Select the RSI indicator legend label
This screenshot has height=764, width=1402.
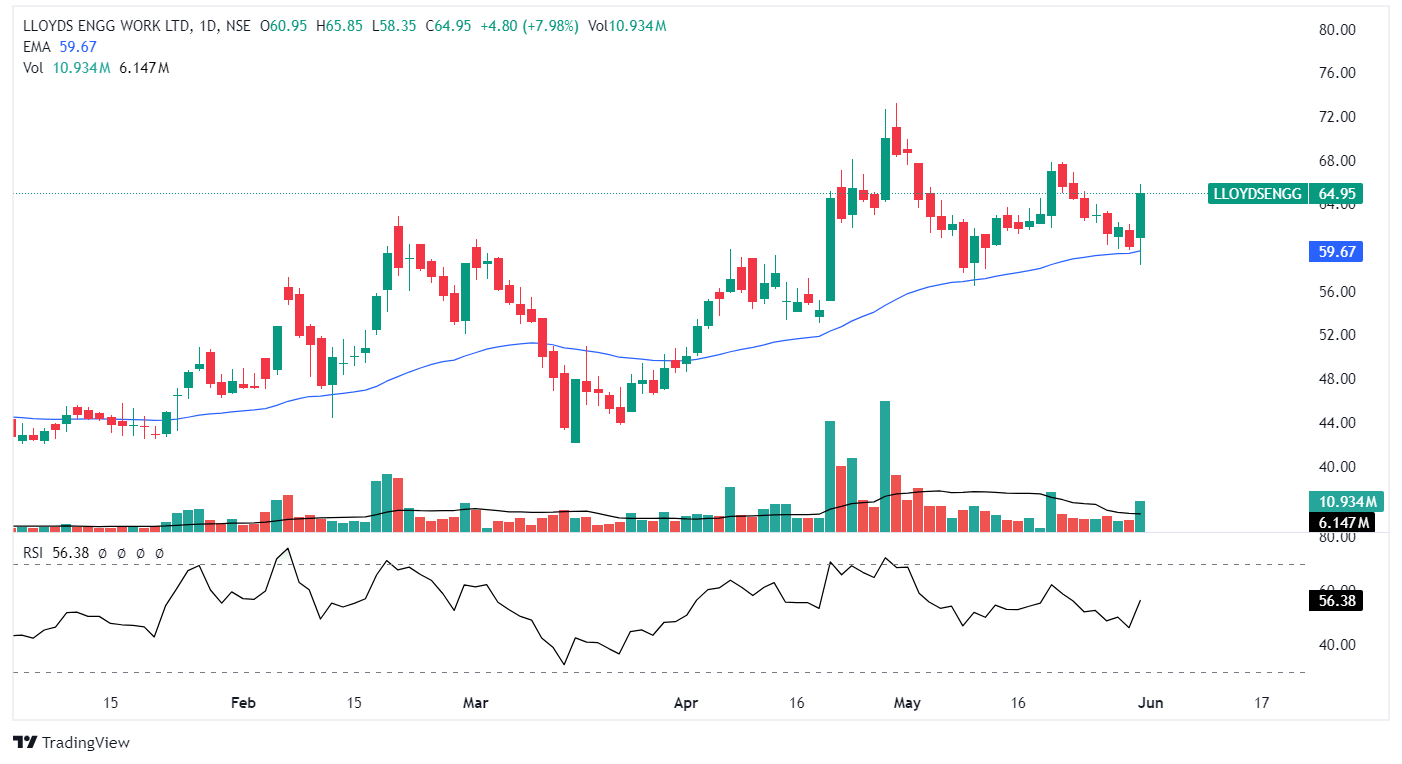[x=34, y=552]
